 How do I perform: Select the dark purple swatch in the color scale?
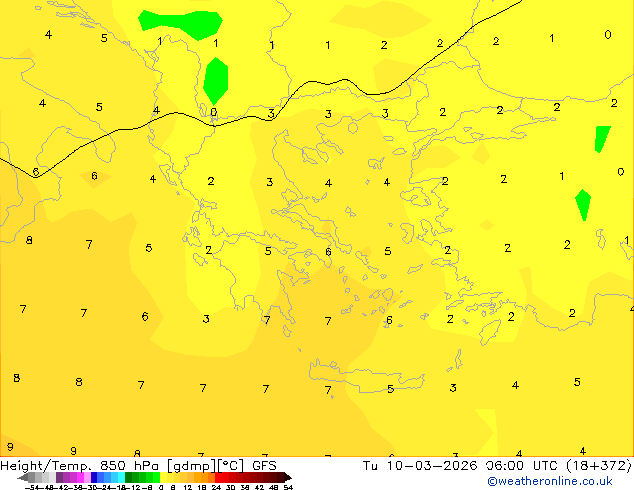[59, 477]
